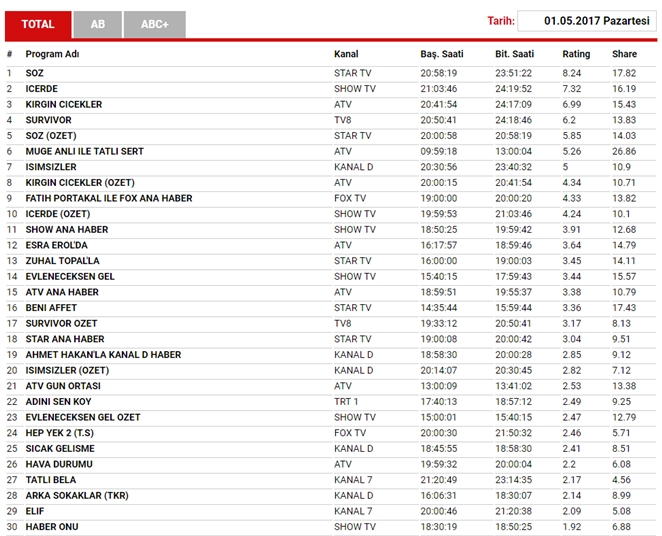Click the Rating column header
The image size is (662, 536).
[x=576, y=54]
